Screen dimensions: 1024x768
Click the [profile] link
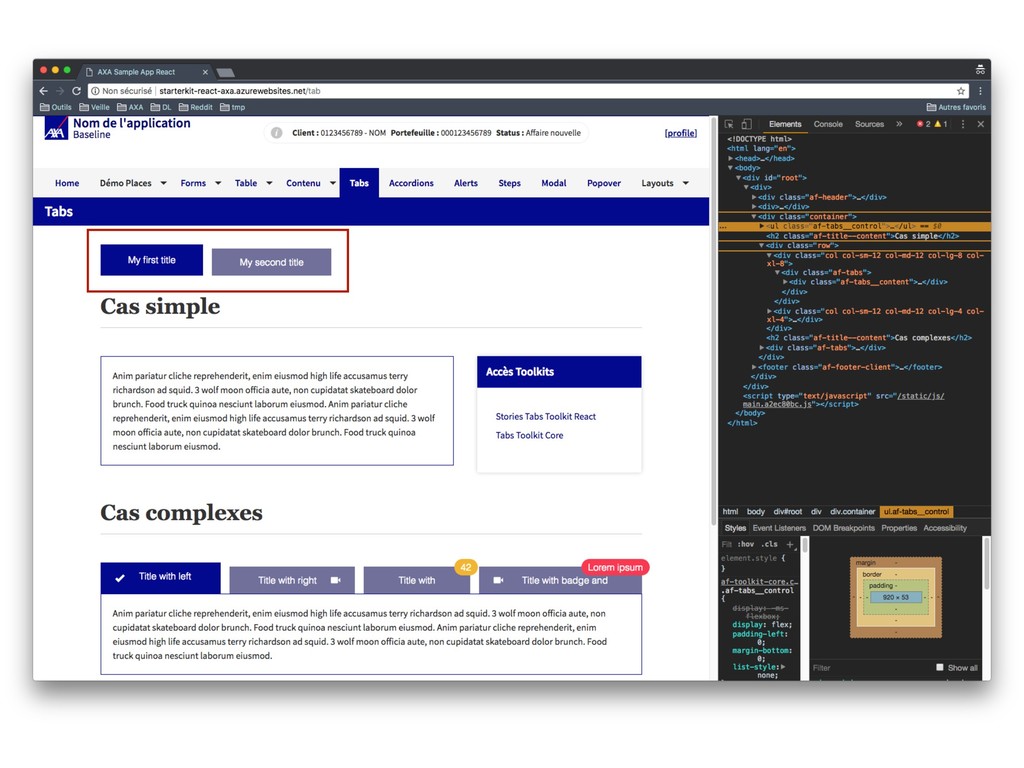click(680, 133)
